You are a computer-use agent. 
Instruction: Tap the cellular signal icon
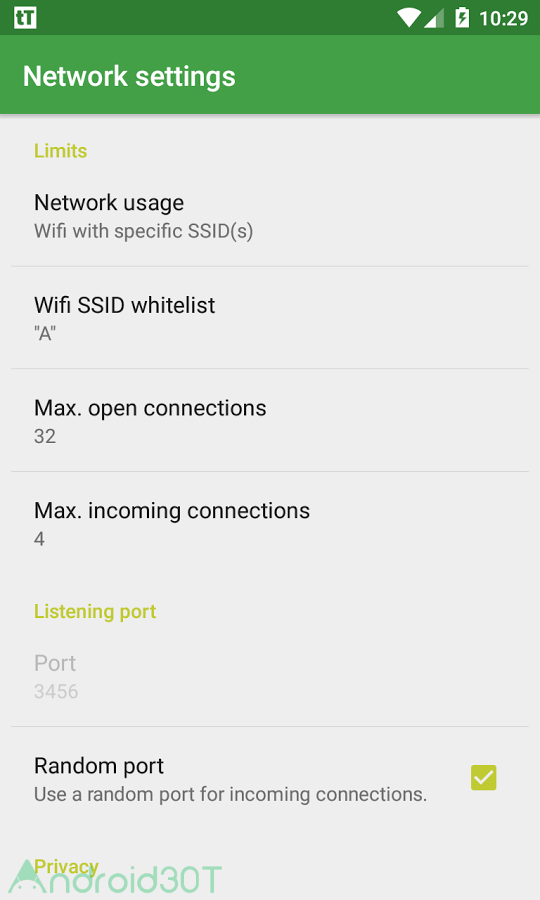point(434,18)
